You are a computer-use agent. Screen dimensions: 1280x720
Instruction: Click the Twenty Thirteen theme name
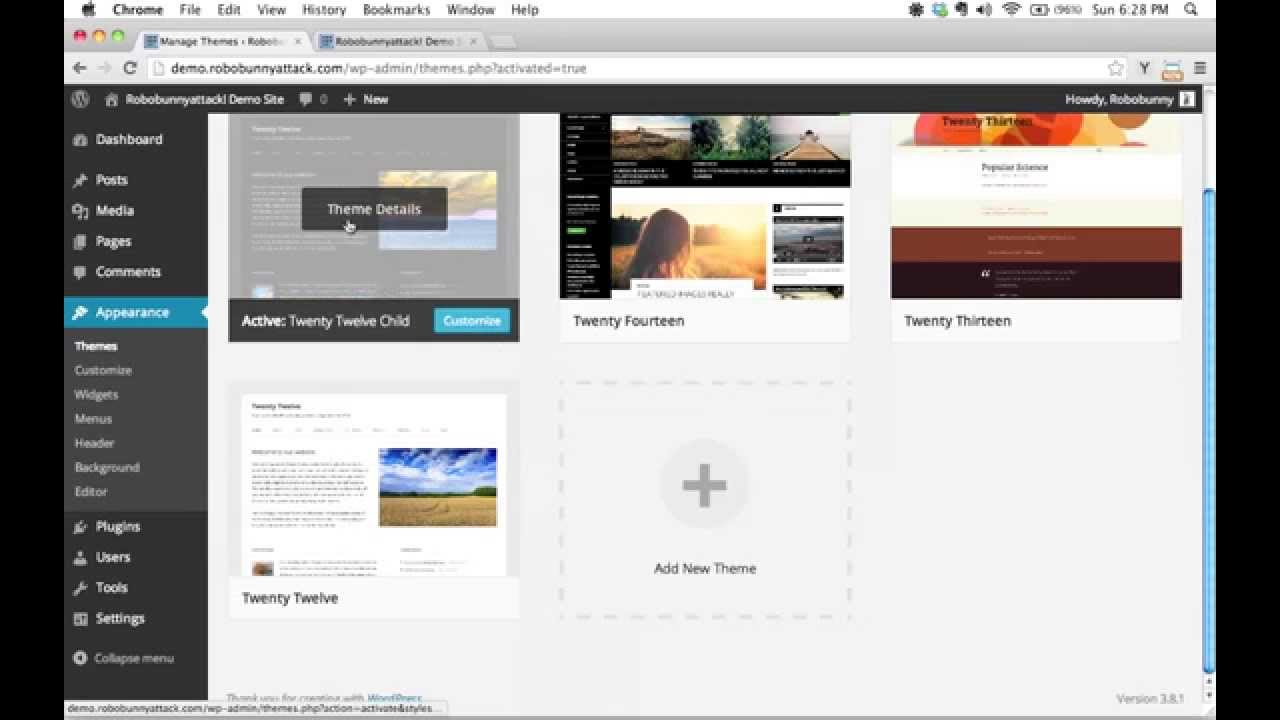pyautogui.click(x=957, y=321)
